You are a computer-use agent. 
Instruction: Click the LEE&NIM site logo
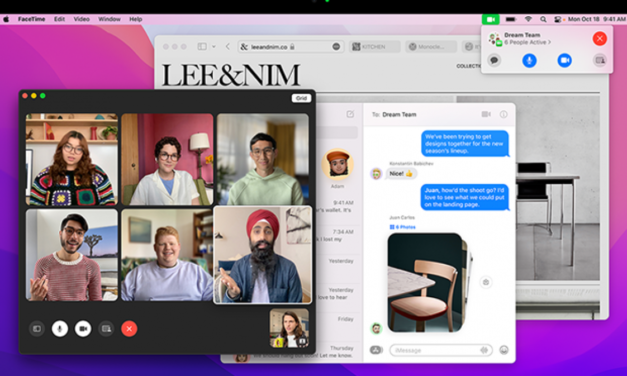coord(231,75)
